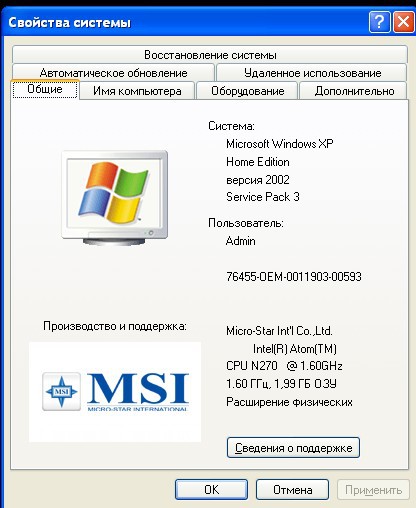Click the Microsoft Windows XP text
Screen dimensions: 416x508
279,144
